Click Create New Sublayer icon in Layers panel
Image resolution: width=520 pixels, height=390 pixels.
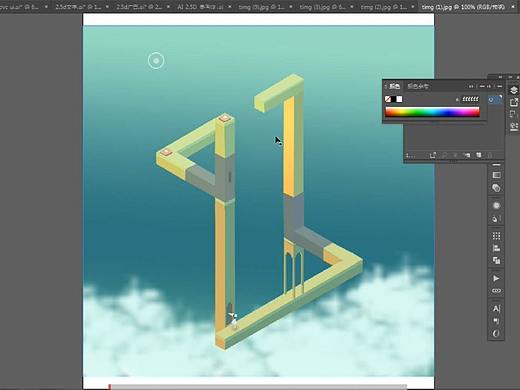click(x=467, y=155)
